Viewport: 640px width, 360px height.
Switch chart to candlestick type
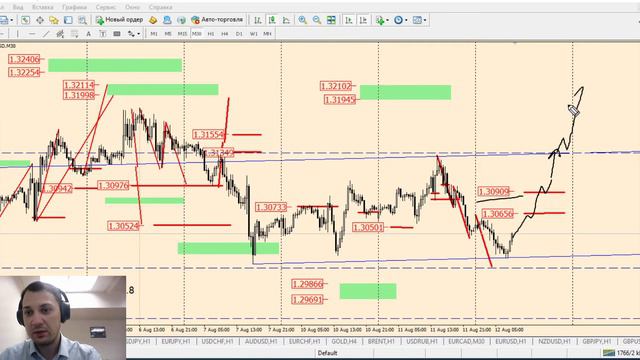coord(272,20)
